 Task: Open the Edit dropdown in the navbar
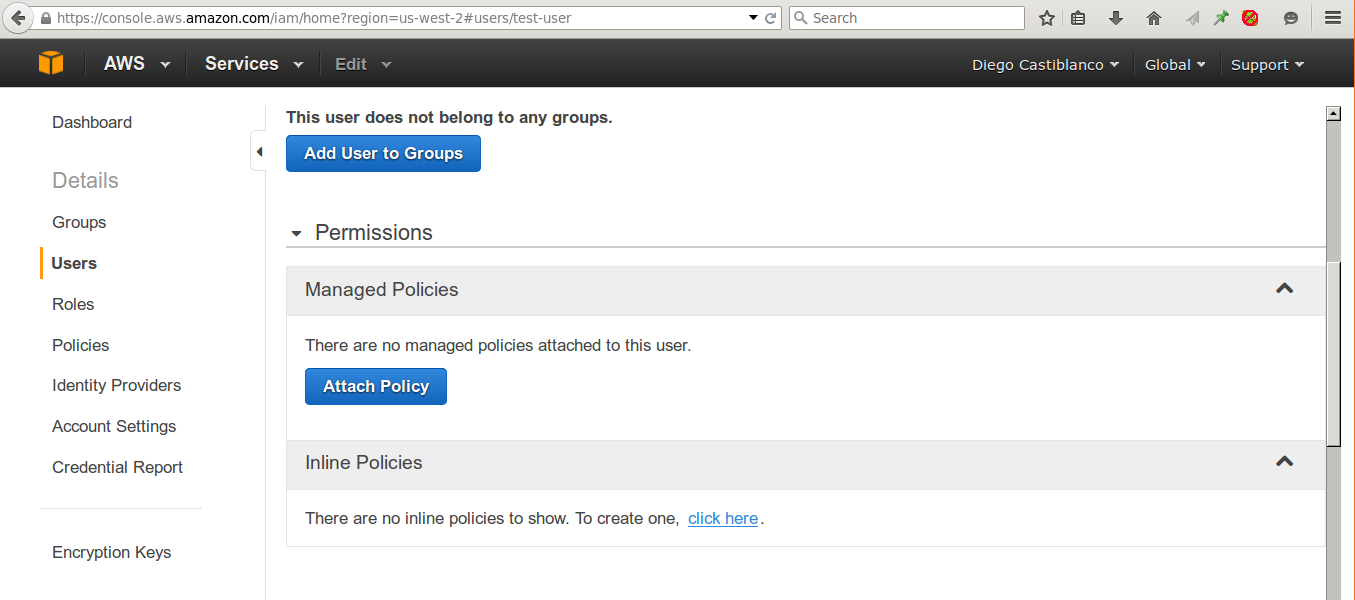pos(363,64)
